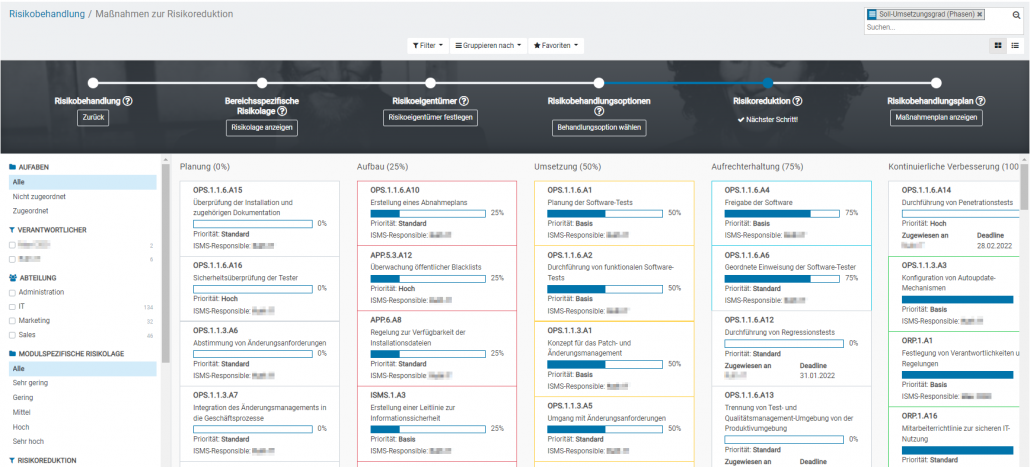Click the Risikoreduktion step circle on timeline

pos(767,83)
